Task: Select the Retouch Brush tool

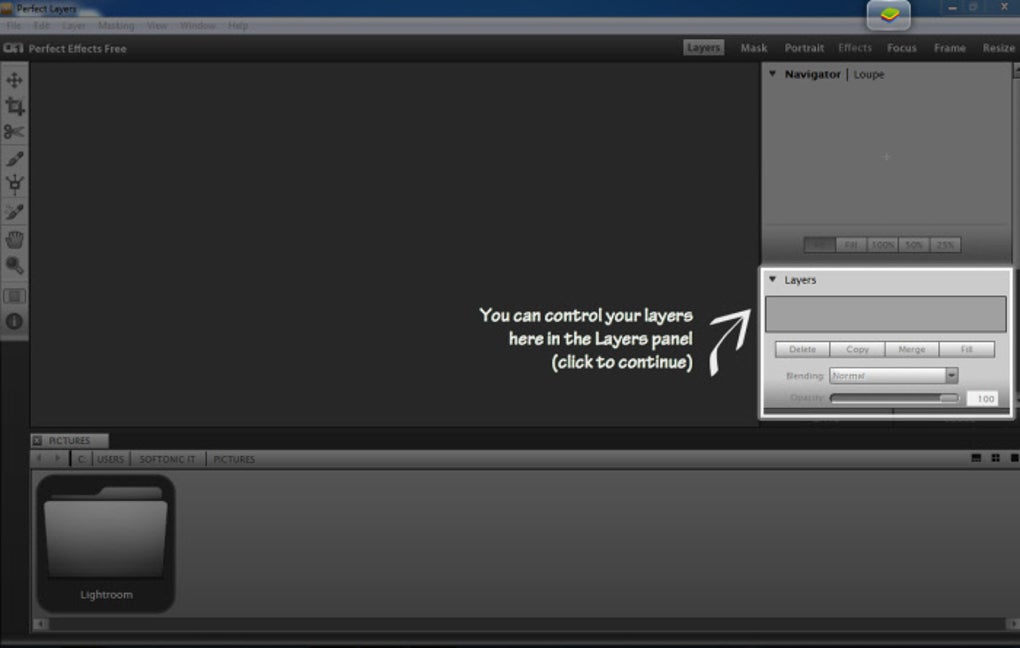Action: [x=14, y=212]
